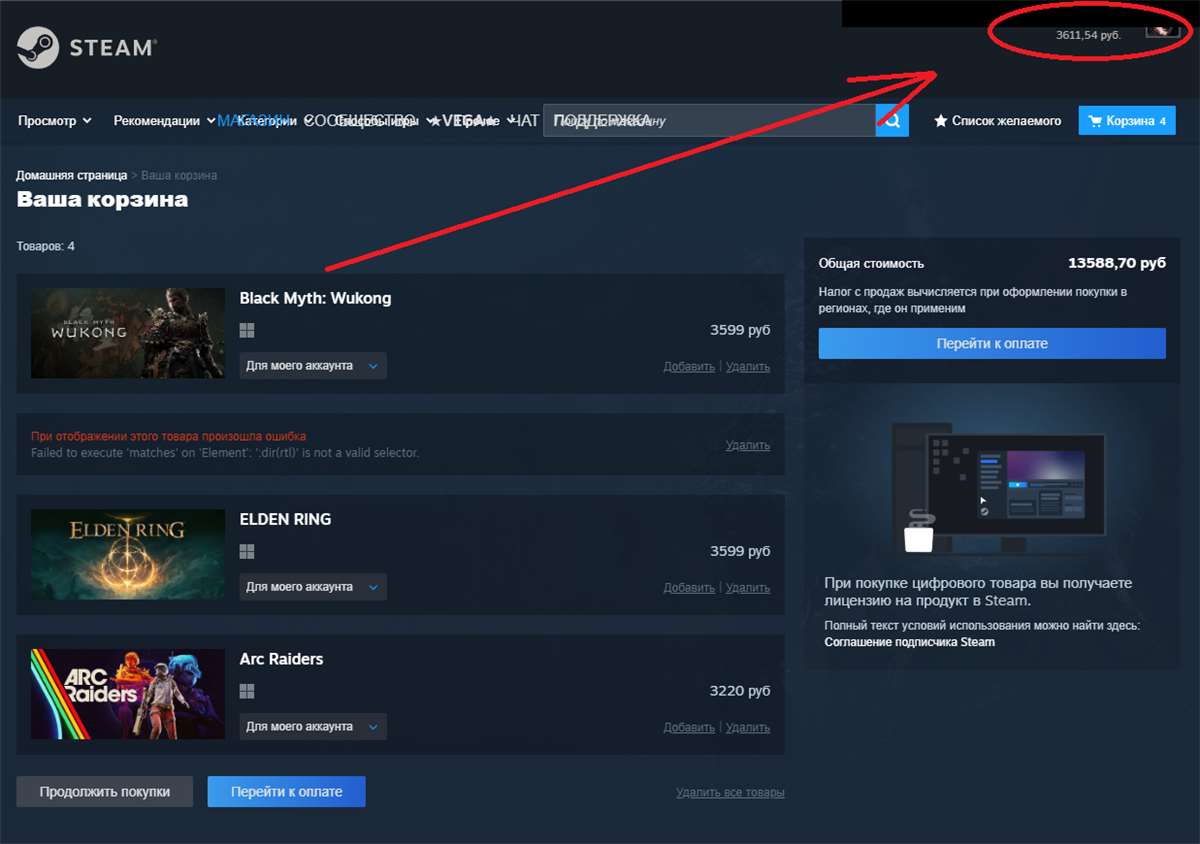Click 'Удалить' for ELDEN RING
This screenshot has width=1200, height=844.
tap(748, 588)
